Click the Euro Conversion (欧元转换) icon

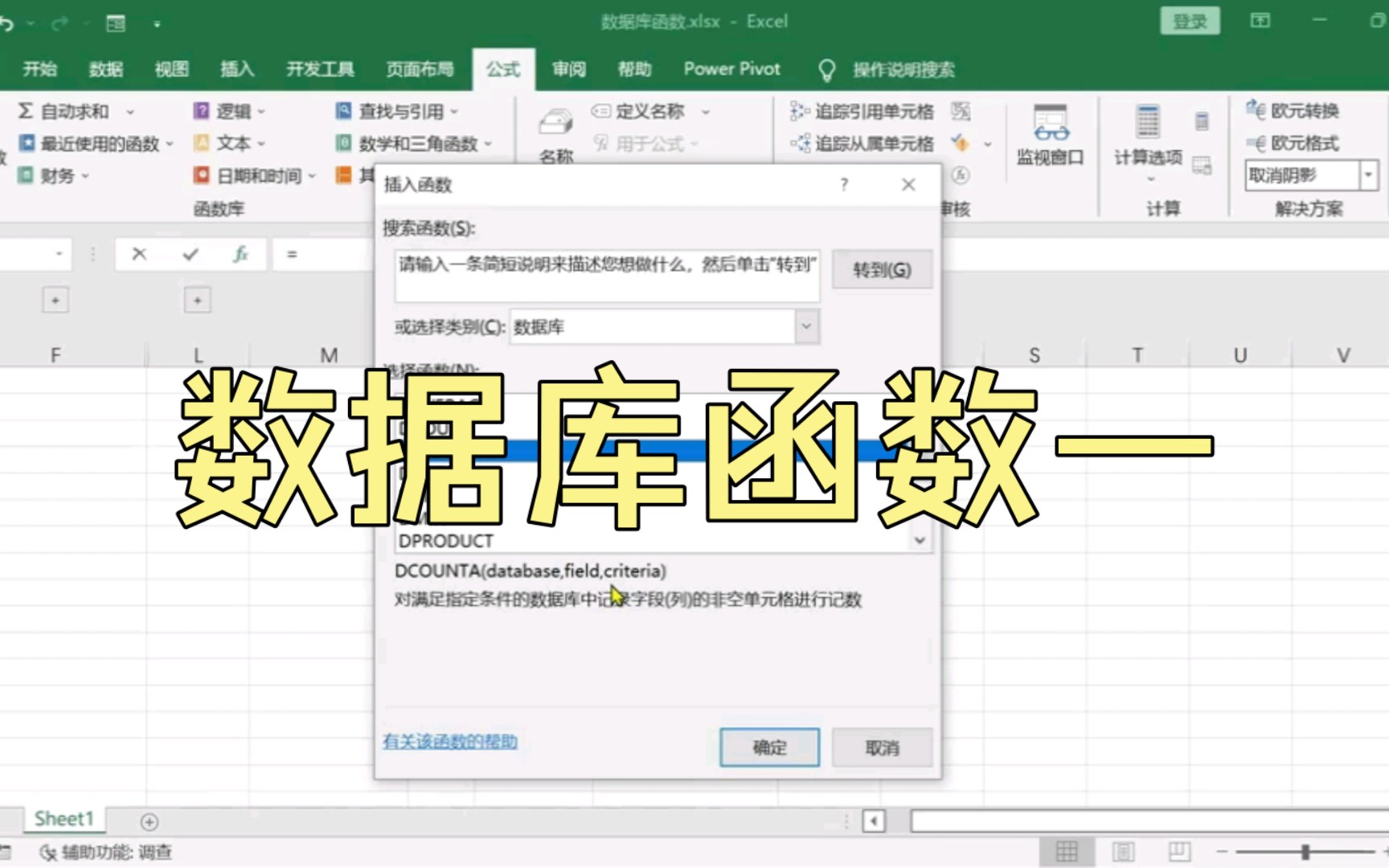tap(1293, 111)
